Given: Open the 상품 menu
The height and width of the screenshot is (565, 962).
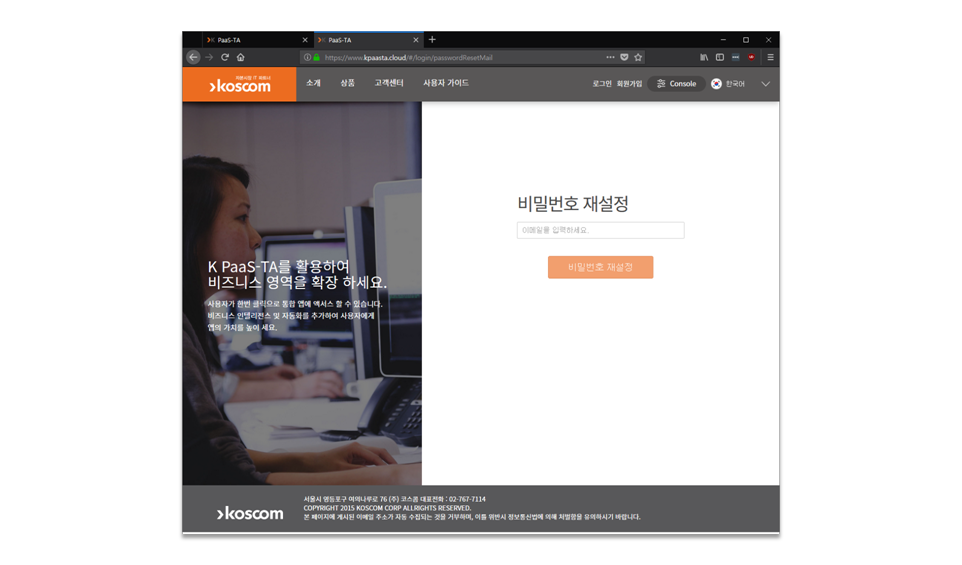Looking at the screenshot, I should tap(347, 83).
